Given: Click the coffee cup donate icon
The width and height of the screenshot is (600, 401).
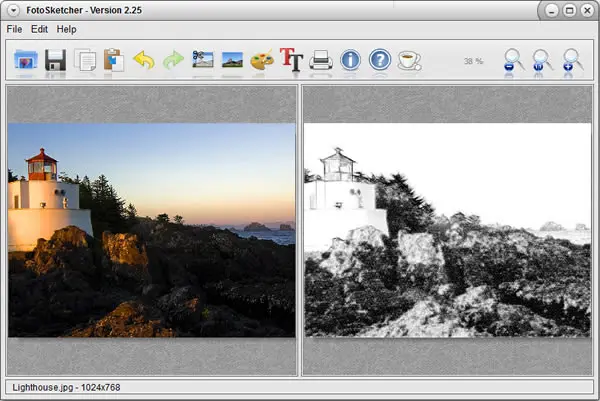Looking at the screenshot, I should tap(409, 60).
